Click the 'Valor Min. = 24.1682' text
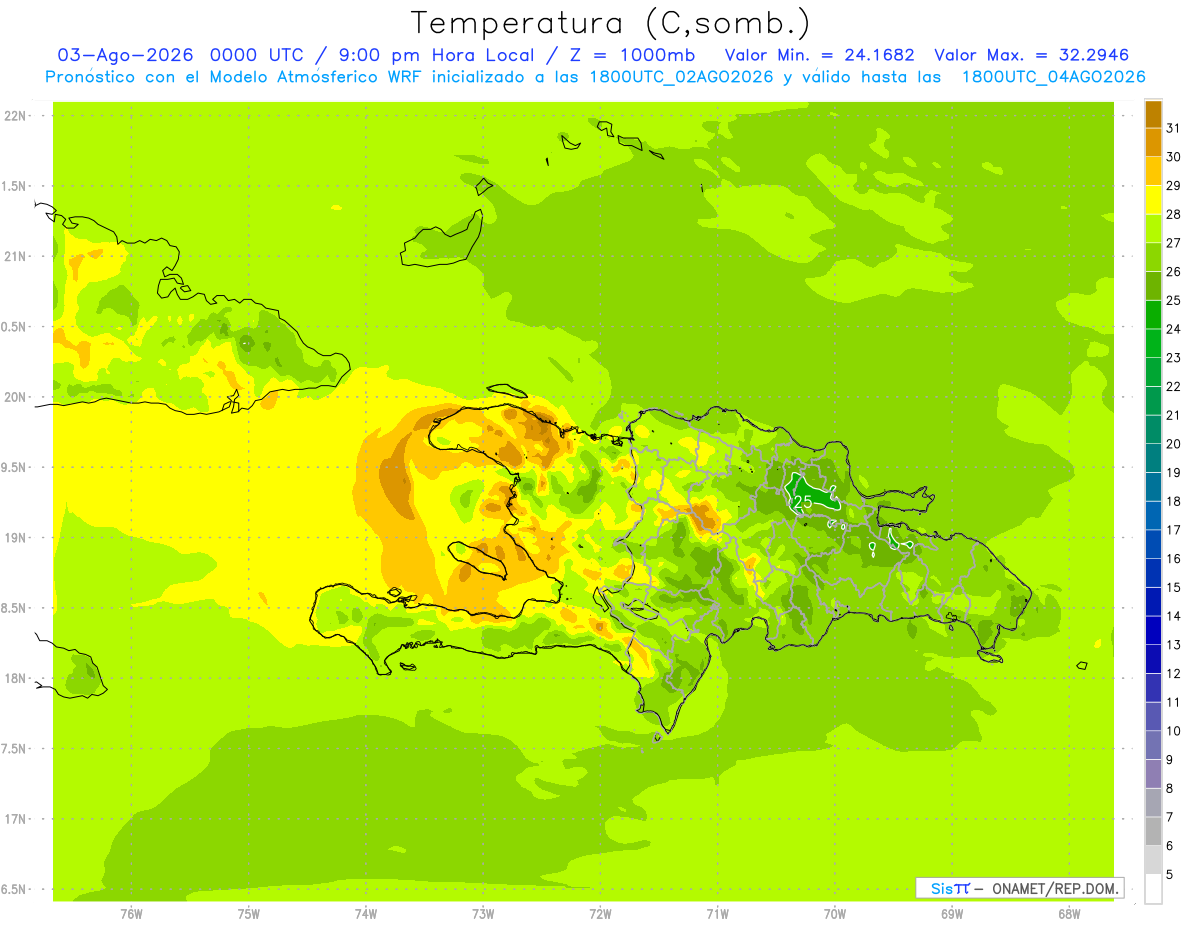 click(819, 55)
